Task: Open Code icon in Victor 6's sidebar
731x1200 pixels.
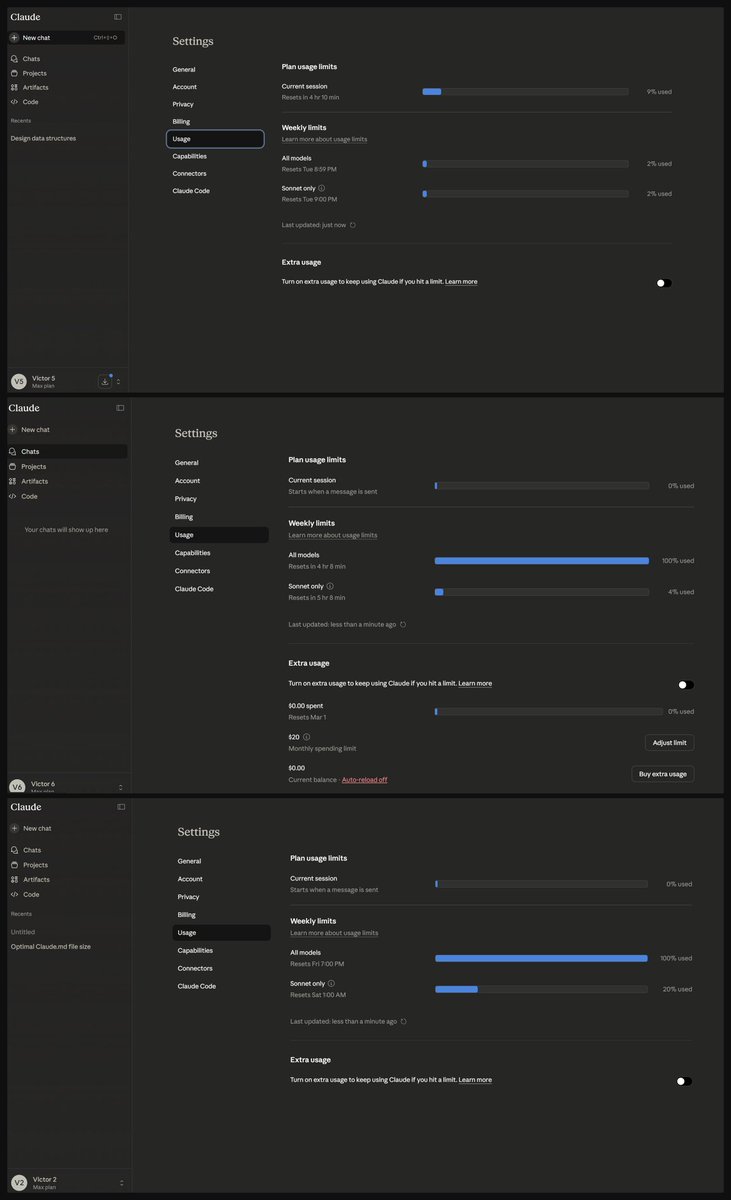Action: [x=13, y=496]
